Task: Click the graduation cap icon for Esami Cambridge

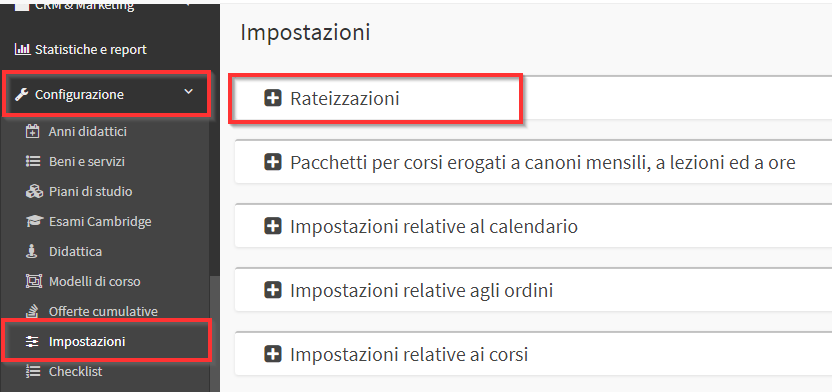Action: (32, 221)
